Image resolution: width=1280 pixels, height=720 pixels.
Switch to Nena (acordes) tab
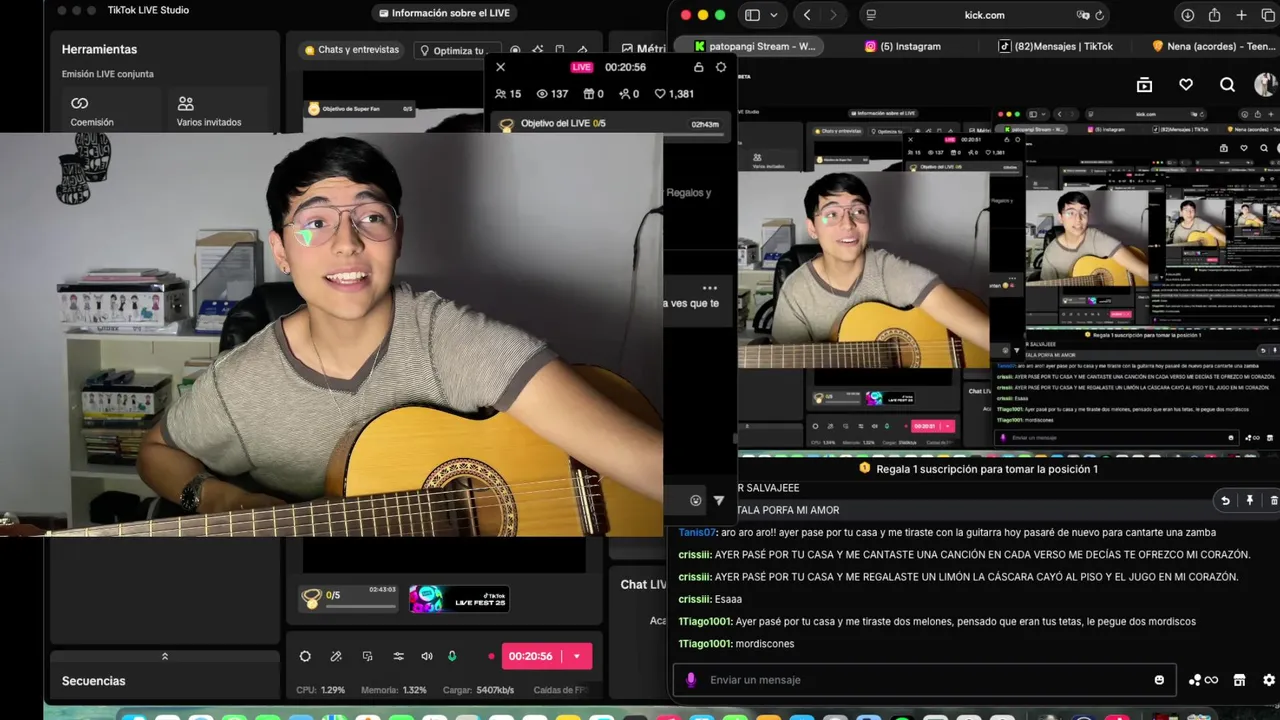click(1213, 46)
